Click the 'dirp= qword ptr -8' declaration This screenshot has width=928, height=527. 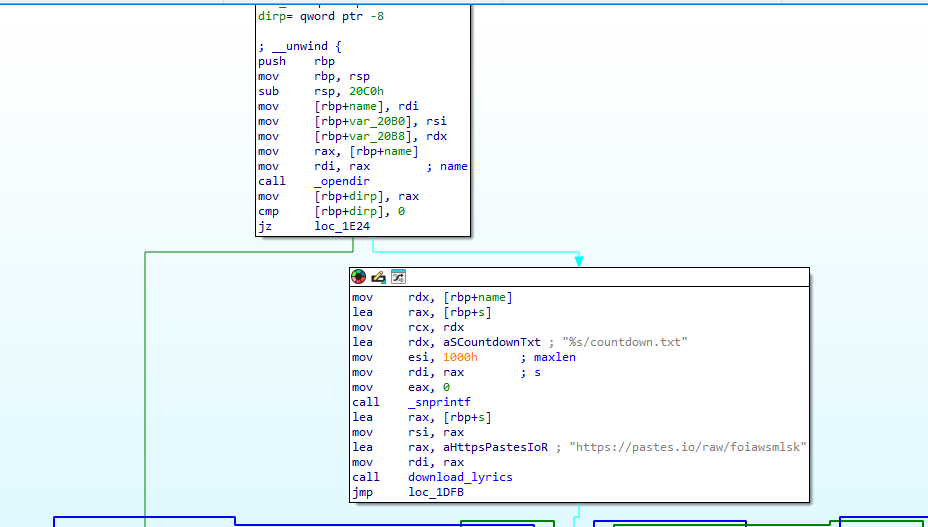coord(321,17)
